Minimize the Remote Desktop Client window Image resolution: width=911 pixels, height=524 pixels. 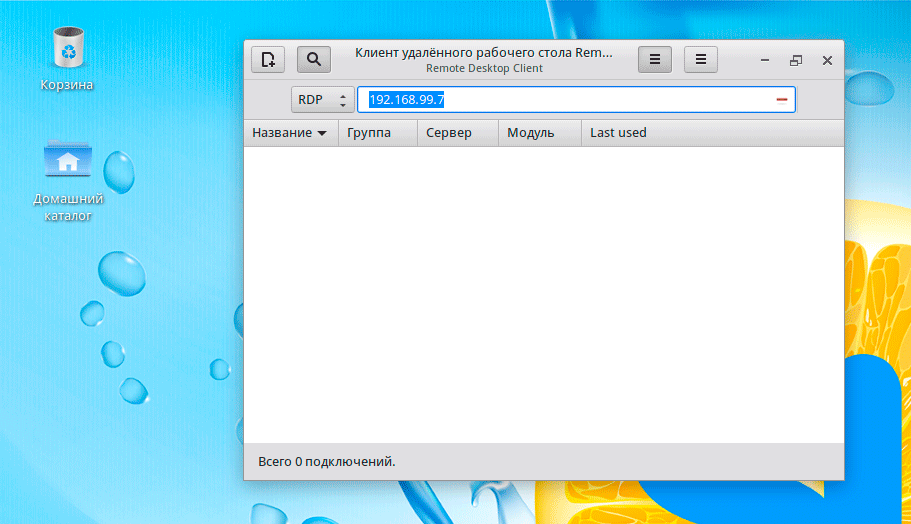764,60
